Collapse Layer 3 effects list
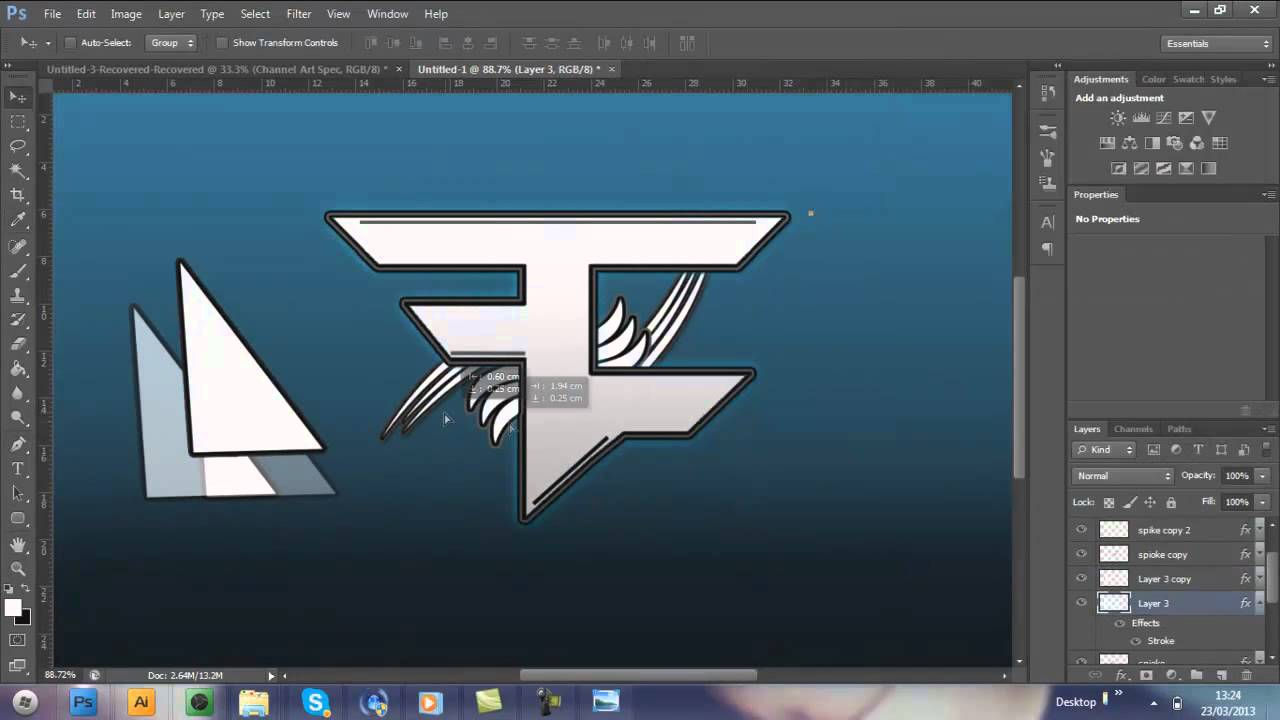The width and height of the screenshot is (1280, 720). [1259, 603]
